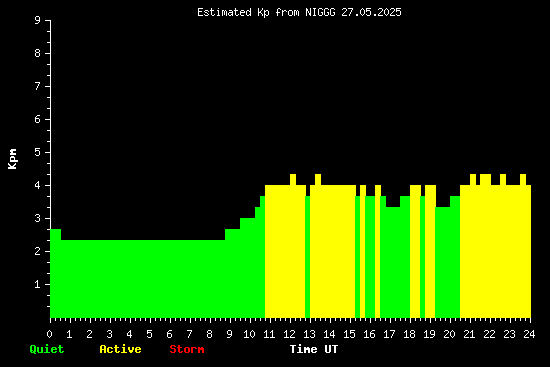Click the x-axis hour label 24
The height and width of the screenshot is (367, 550).
[x=529, y=334]
